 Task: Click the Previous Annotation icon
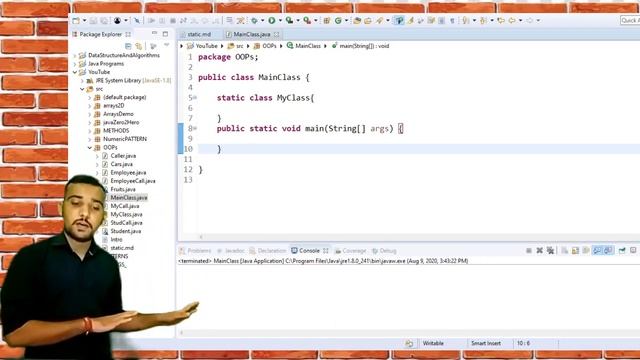pyautogui.click(x=483, y=20)
